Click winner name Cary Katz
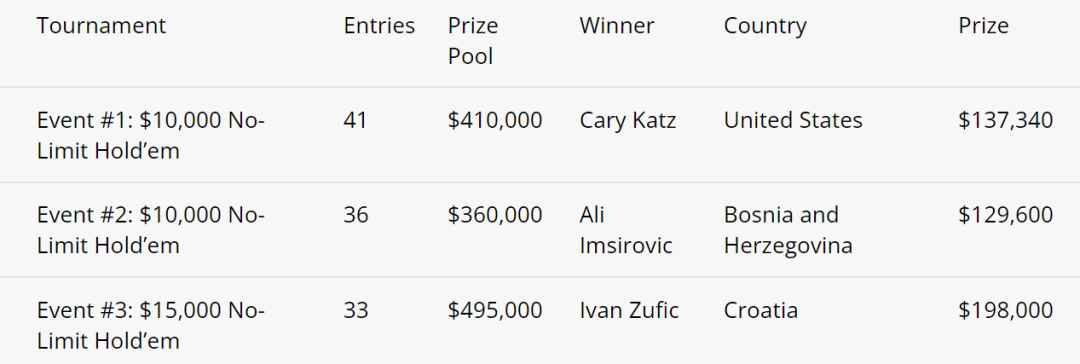The width and height of the screenshot is (1080, 364). pos(627,121)
